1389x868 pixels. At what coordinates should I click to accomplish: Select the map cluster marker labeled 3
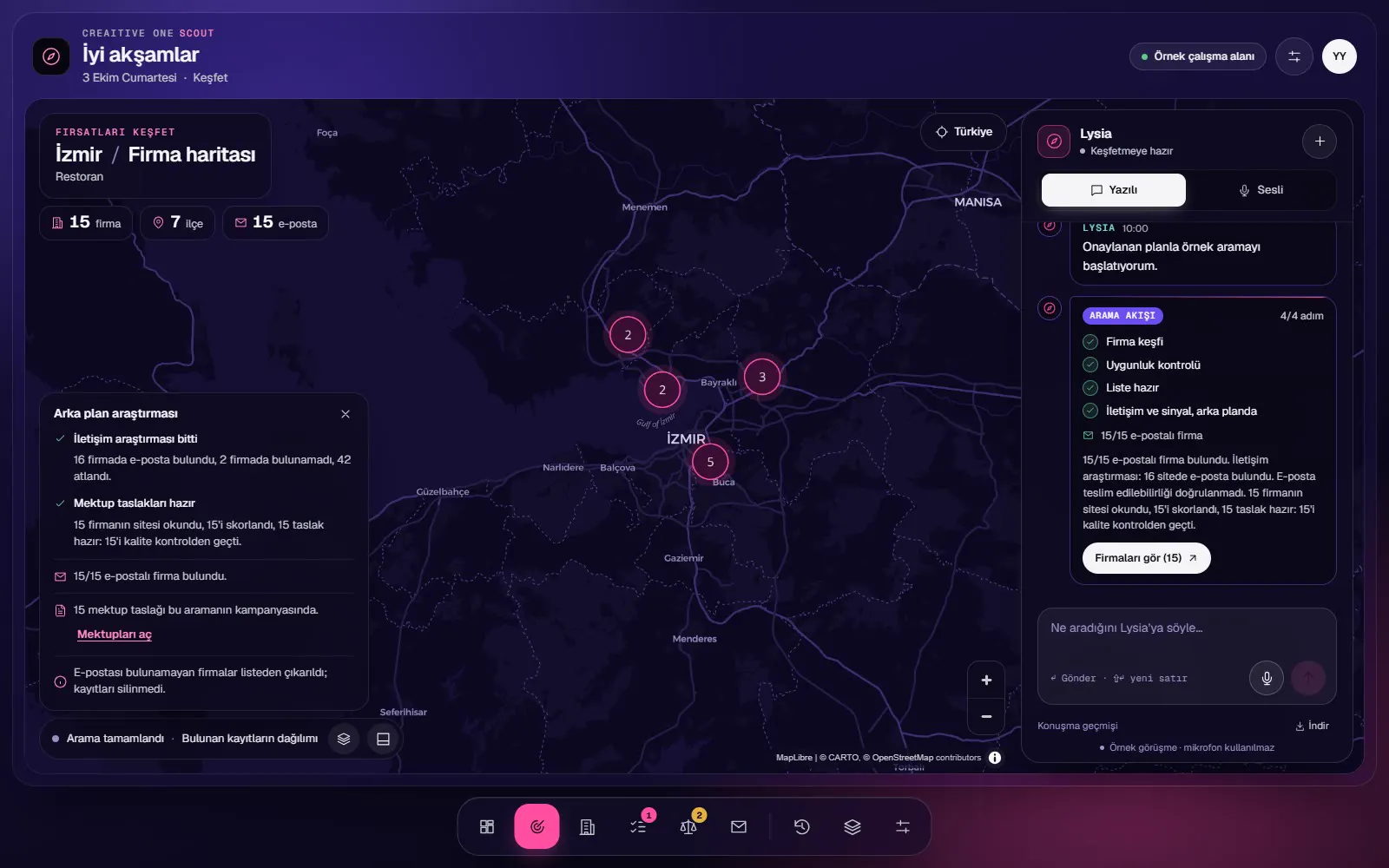point(762,377)
